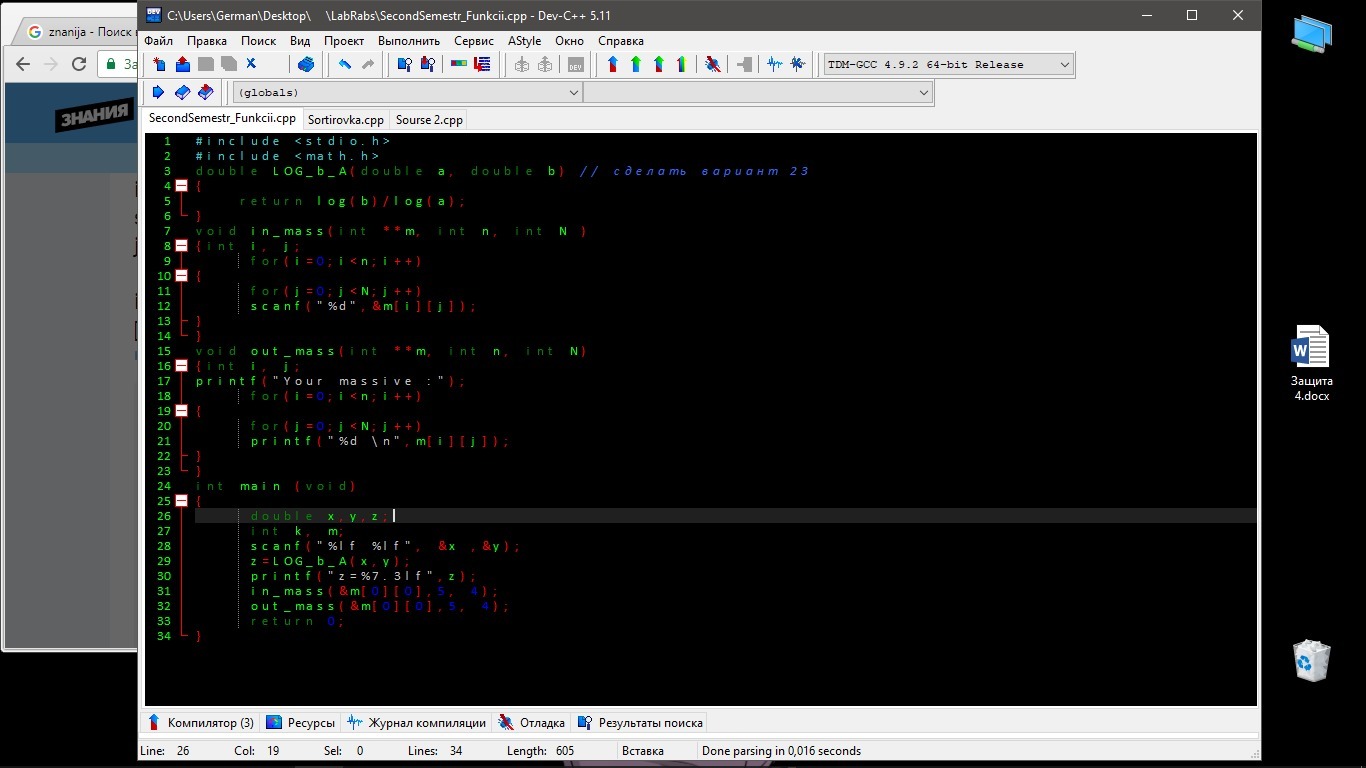This screenshot has width=1366, height=768.
Task: Collapse the in_mass function fold at line 8
Action: pos(181,246)
